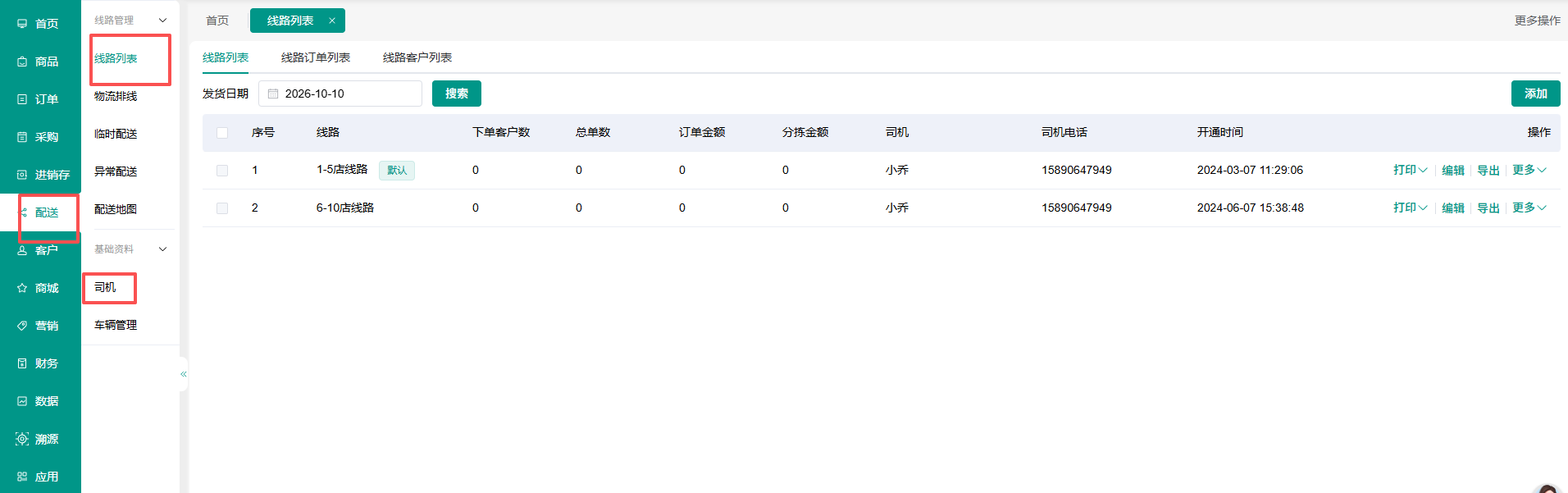
Task: Click the calendar icon in date field
Action: point(273,94)
